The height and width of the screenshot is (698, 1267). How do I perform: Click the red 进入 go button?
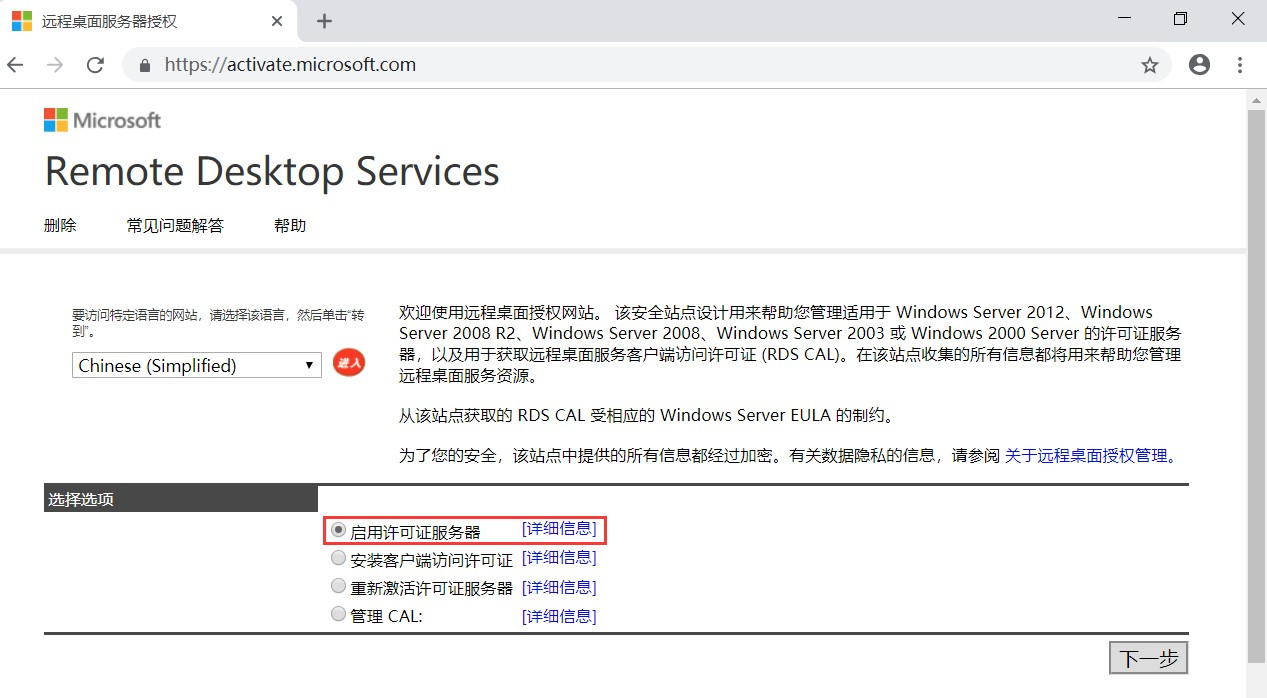point(348,363)
